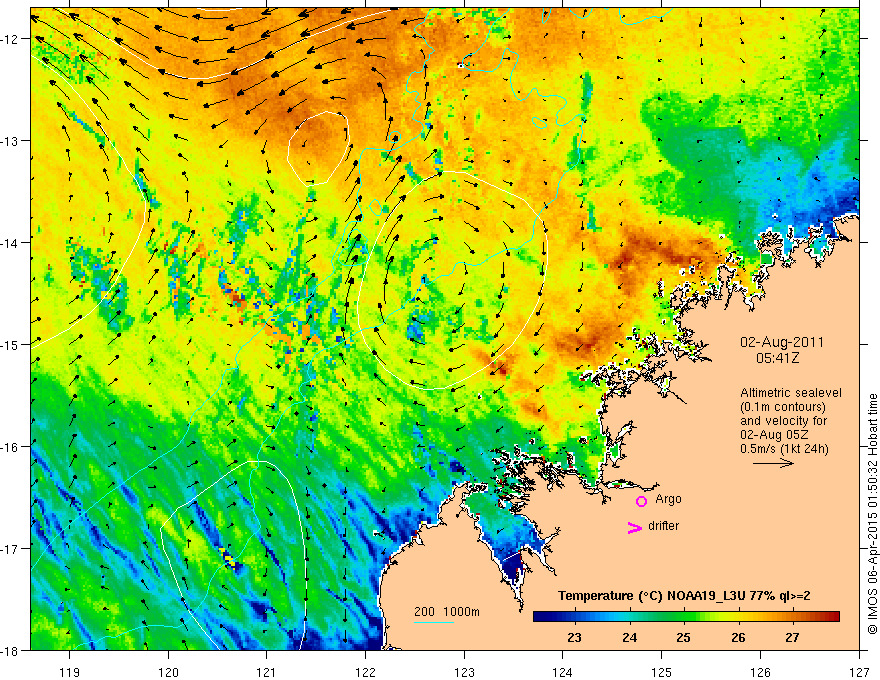The image size is (880, 680).
Task: Click the 0.5m/s velocity scale arrow
Action: coord(773,463)
